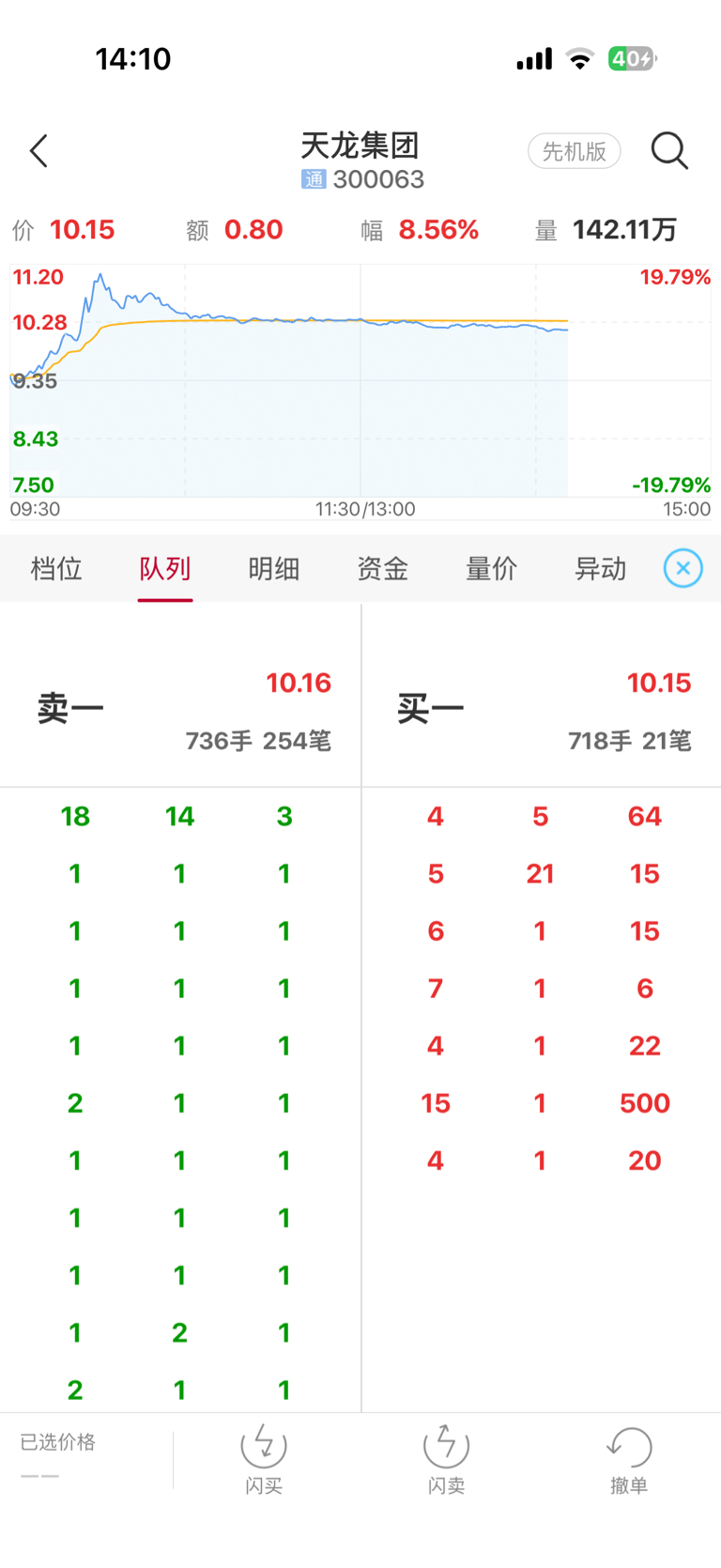Tap the 买一 price 10.15
The image size is (721, 1568).
(x=659, y=683)
